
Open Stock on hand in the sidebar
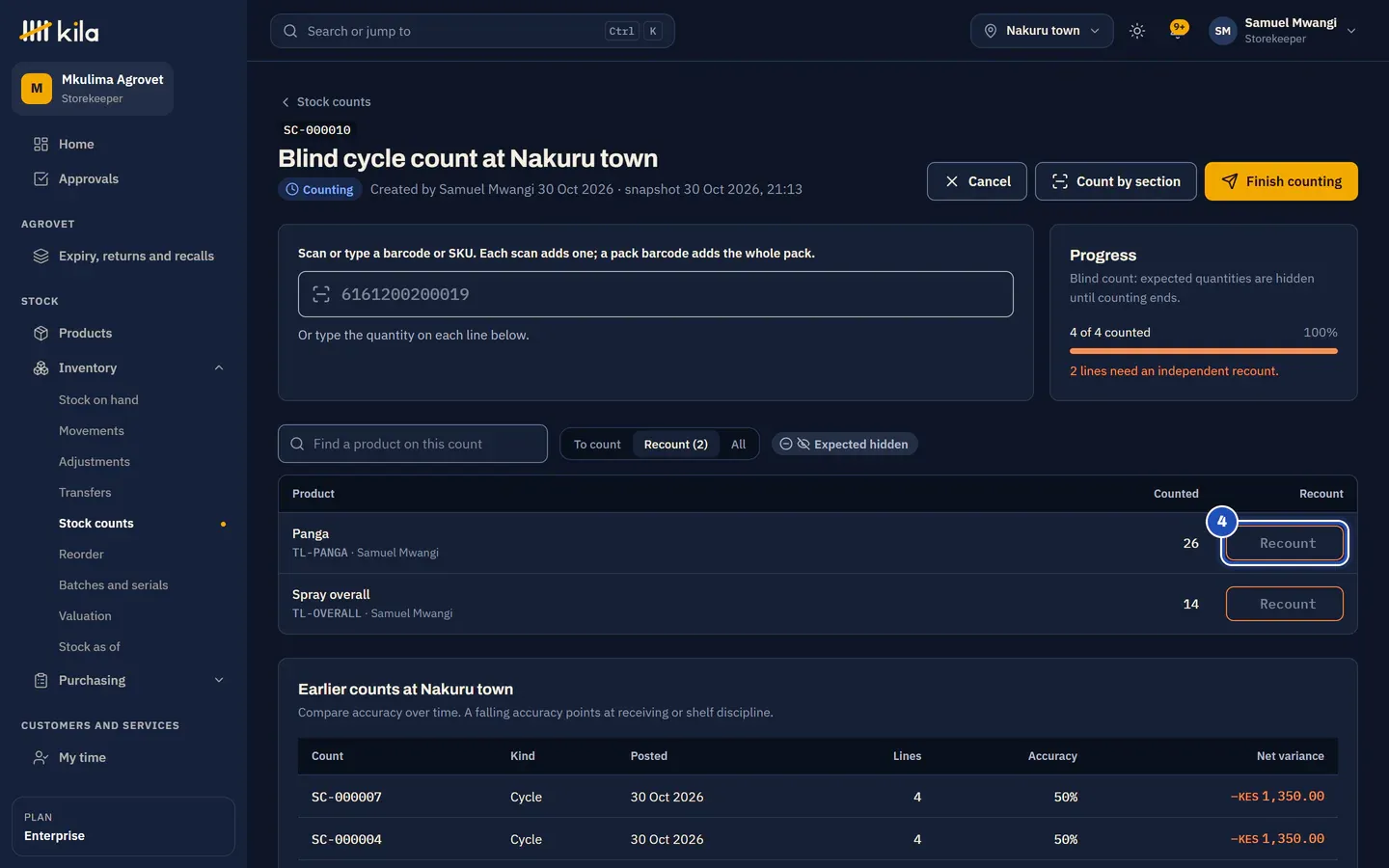point(98,400)
